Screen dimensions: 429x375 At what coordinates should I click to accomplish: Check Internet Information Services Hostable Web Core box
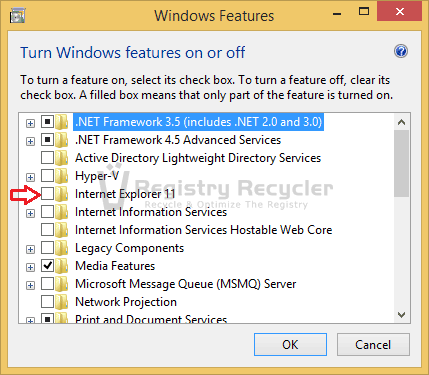point(47,230)
